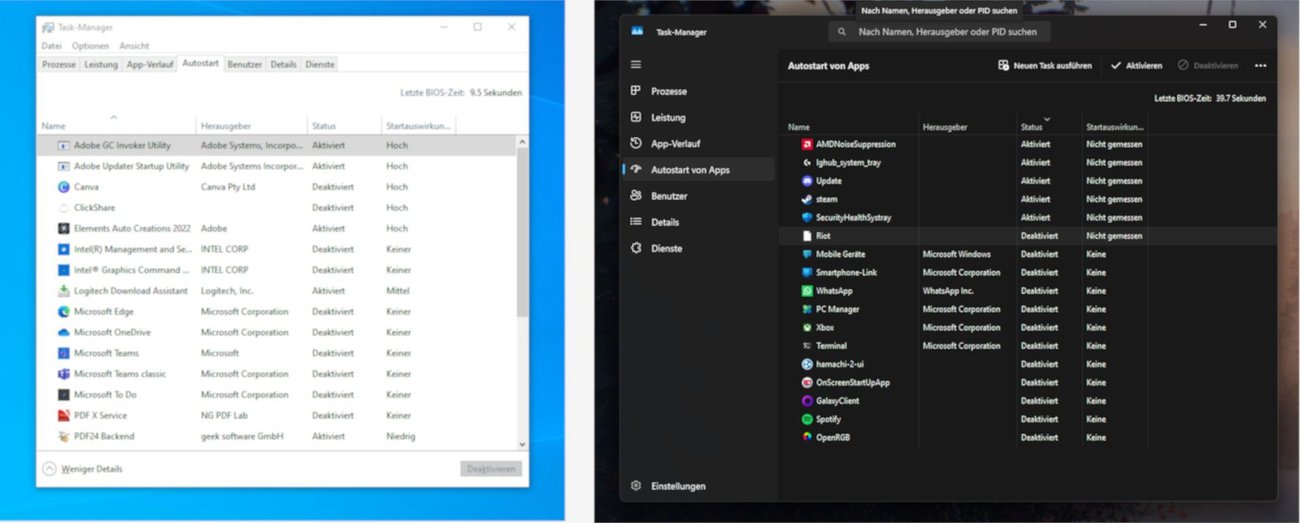Select the Microsoft Edge icon
Image resolution: width=1300 pixels, height=523 pixels.
click(x=64, y=312)
